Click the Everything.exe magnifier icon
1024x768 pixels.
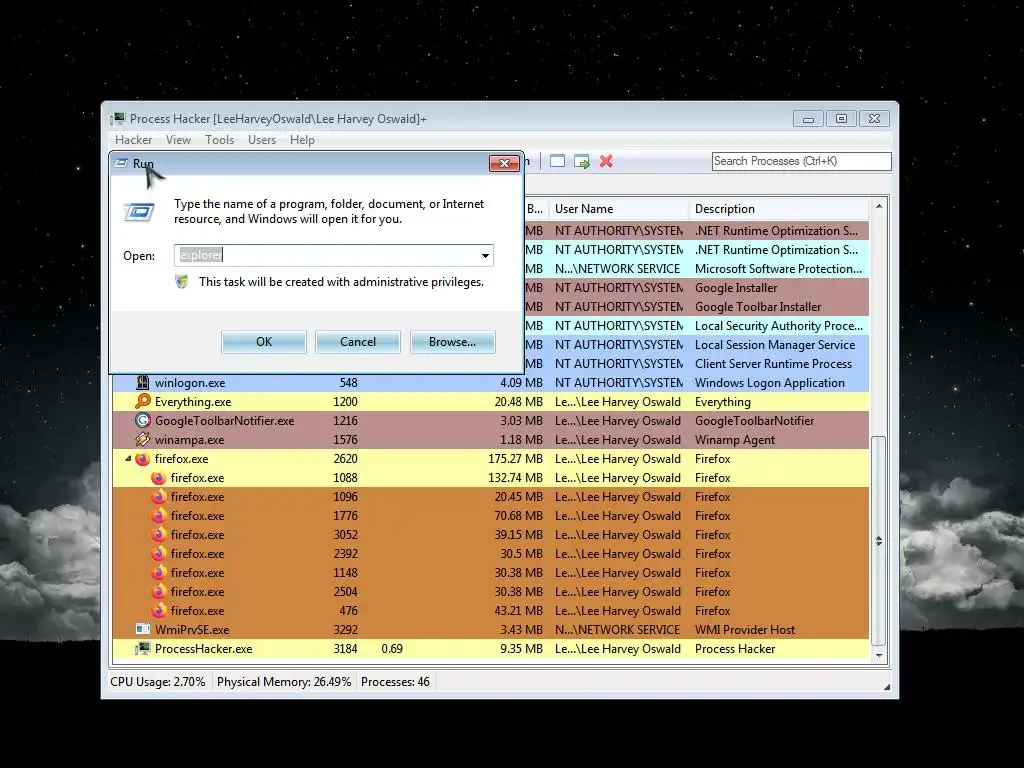pyautogui.click(x=142, y=402)
